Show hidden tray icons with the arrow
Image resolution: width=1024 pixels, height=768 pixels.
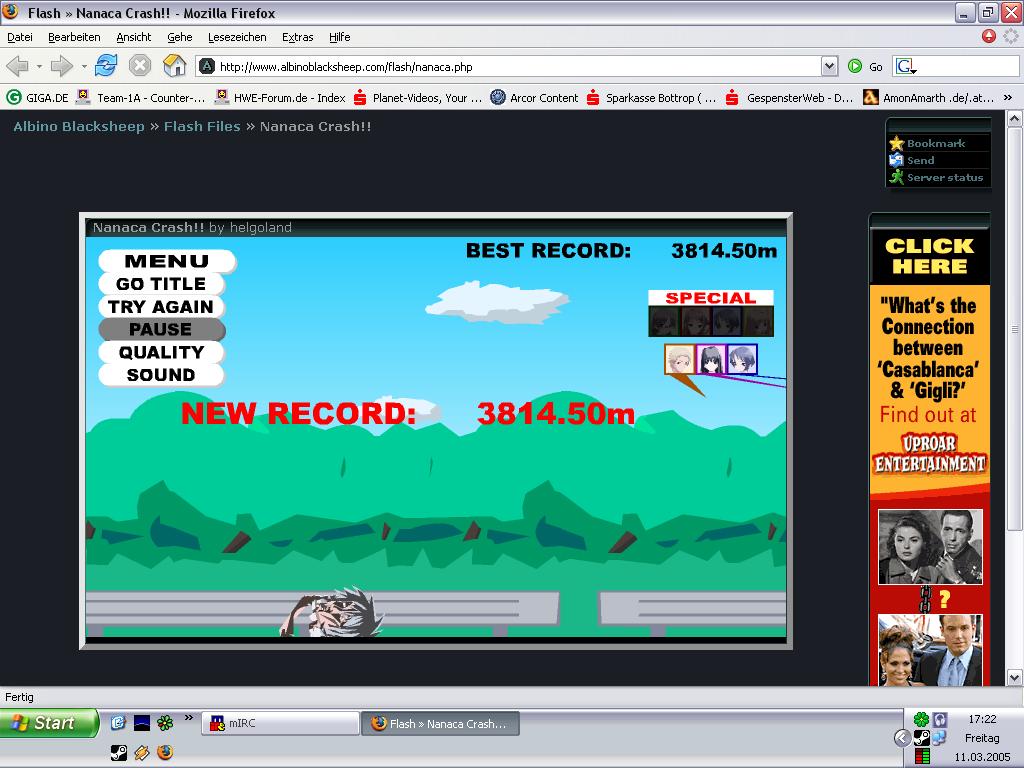[902, 738]
